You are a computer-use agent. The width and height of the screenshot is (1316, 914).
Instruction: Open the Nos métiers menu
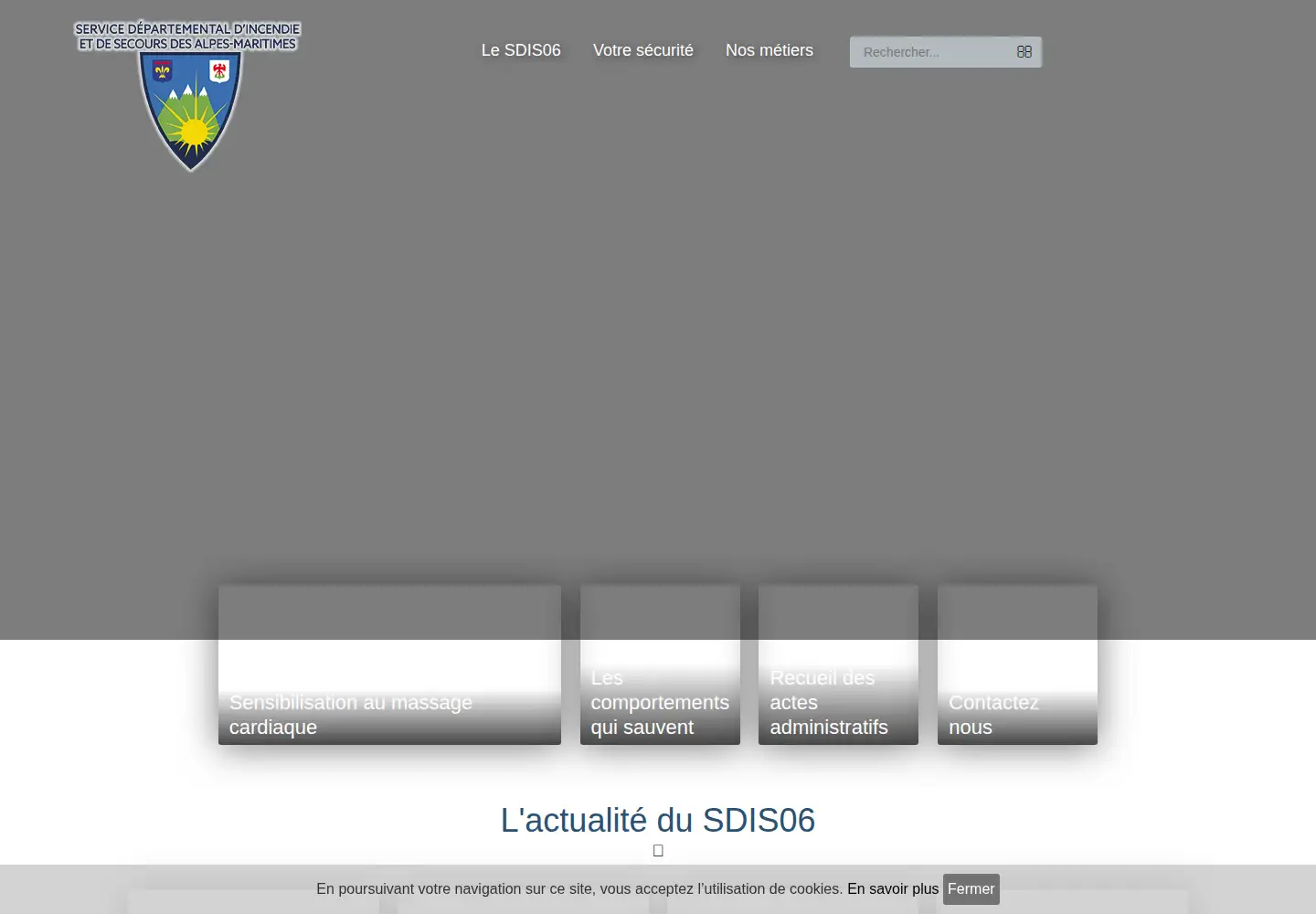tap(769, 50)
